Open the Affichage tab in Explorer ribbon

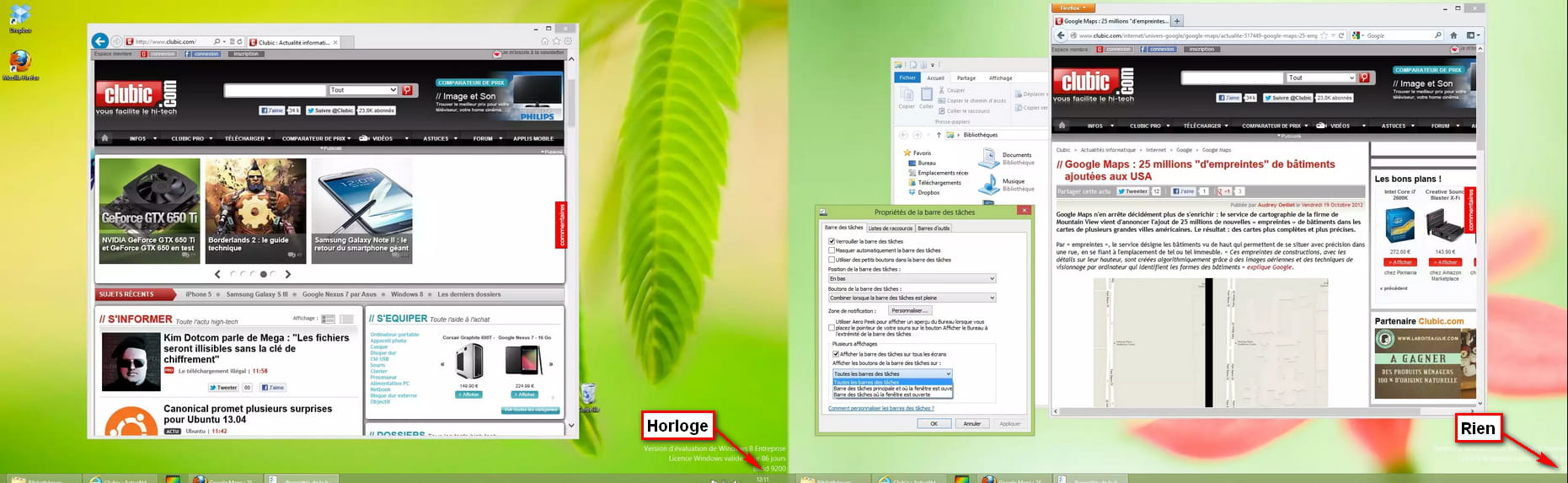tap(1000, 78)
